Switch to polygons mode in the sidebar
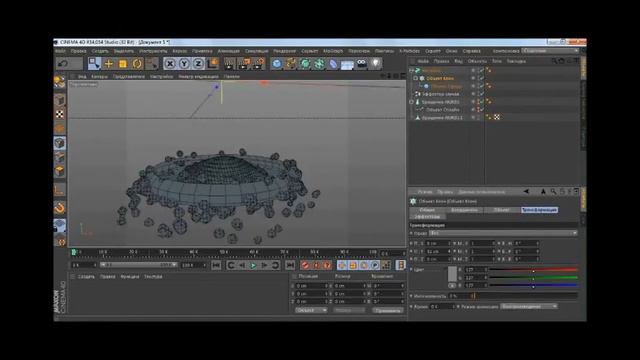640x360 pixels. [60, 171]
